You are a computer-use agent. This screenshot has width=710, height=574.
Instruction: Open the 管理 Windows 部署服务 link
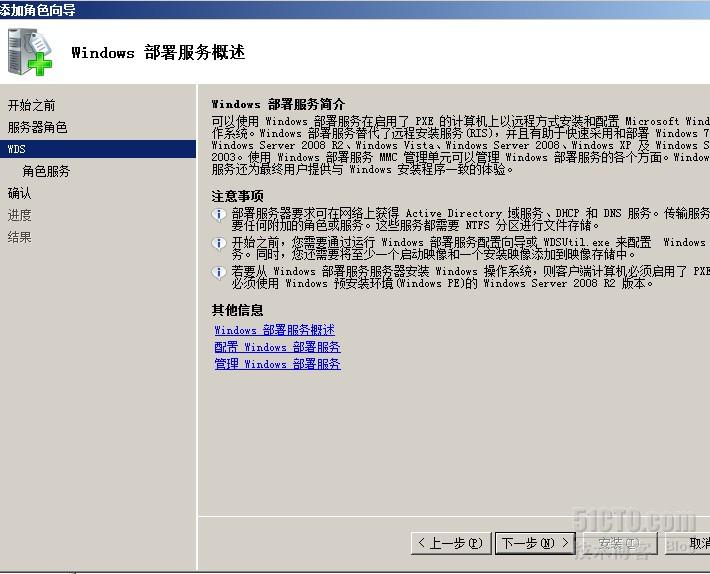[277, 364]
